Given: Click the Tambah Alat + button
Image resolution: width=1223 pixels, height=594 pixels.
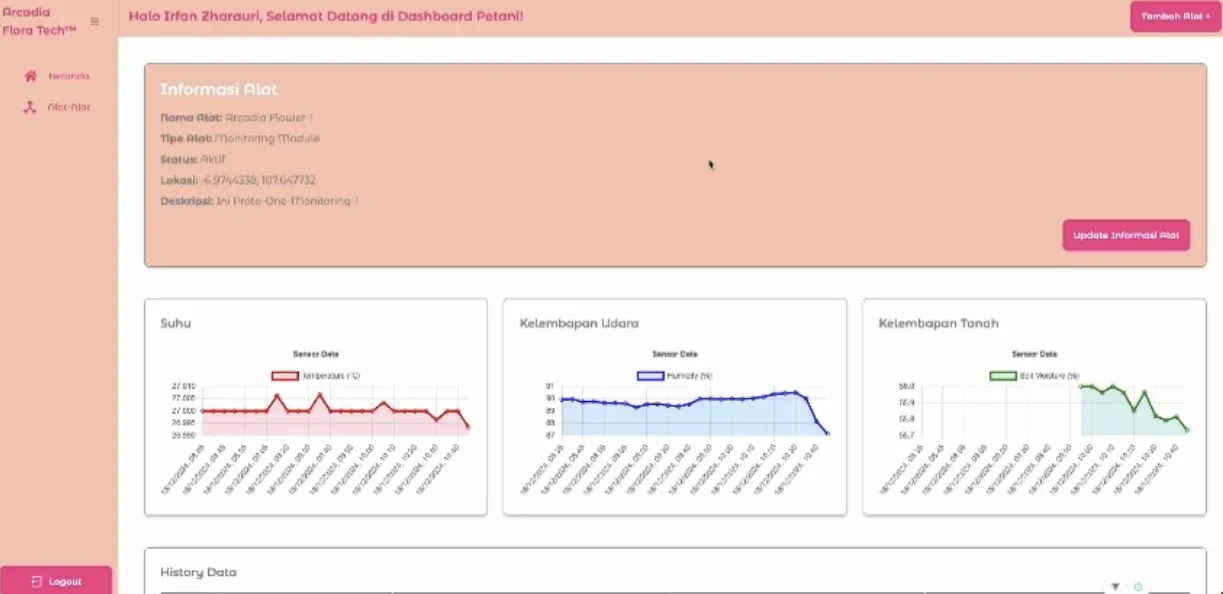Looking at the screenshot, I should (1175, 16).
